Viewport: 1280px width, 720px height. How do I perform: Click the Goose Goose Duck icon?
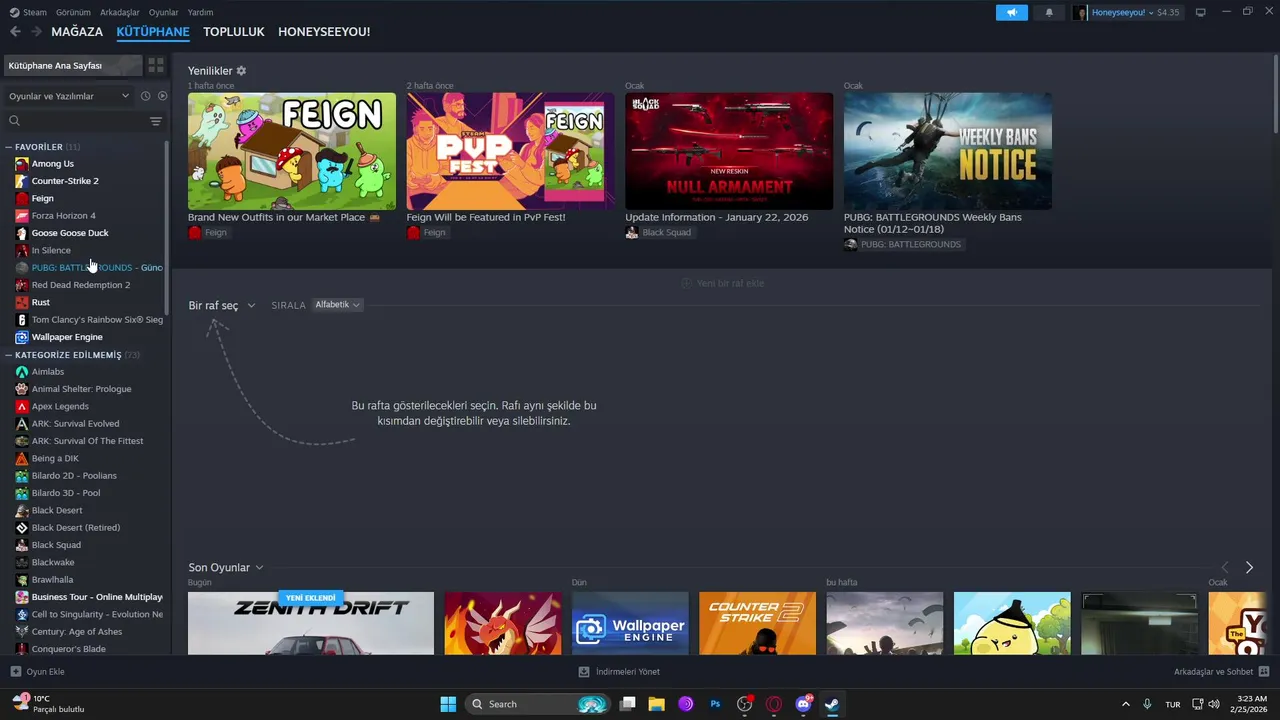click(x=22, y=233)
